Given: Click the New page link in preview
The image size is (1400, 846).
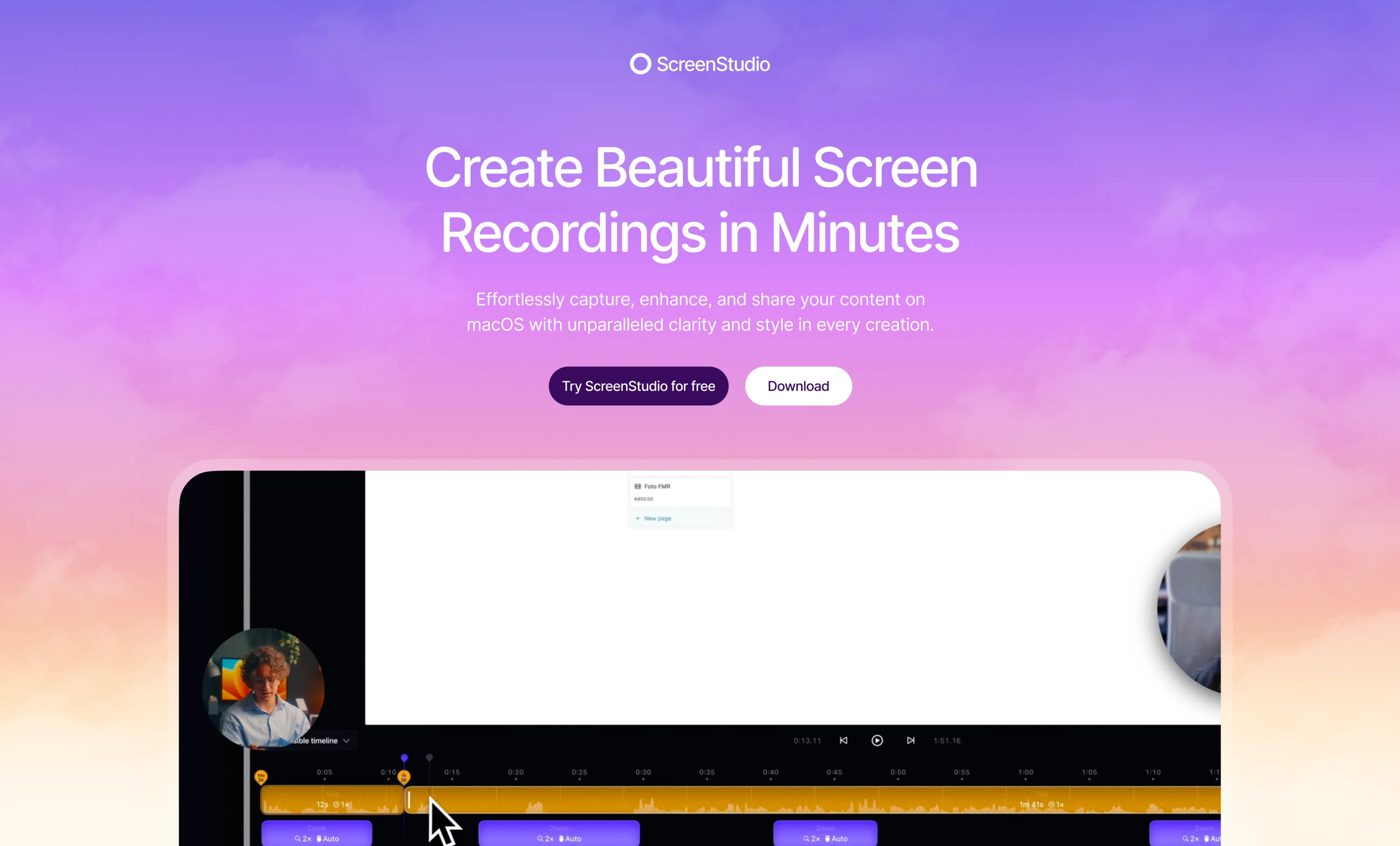Looking at the screenshot, I should [x=657, y=519].
